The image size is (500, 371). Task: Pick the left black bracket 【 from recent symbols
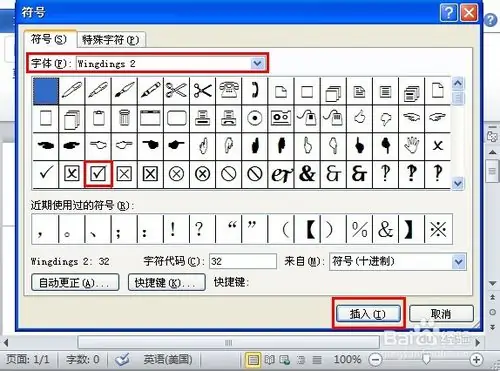307,229
